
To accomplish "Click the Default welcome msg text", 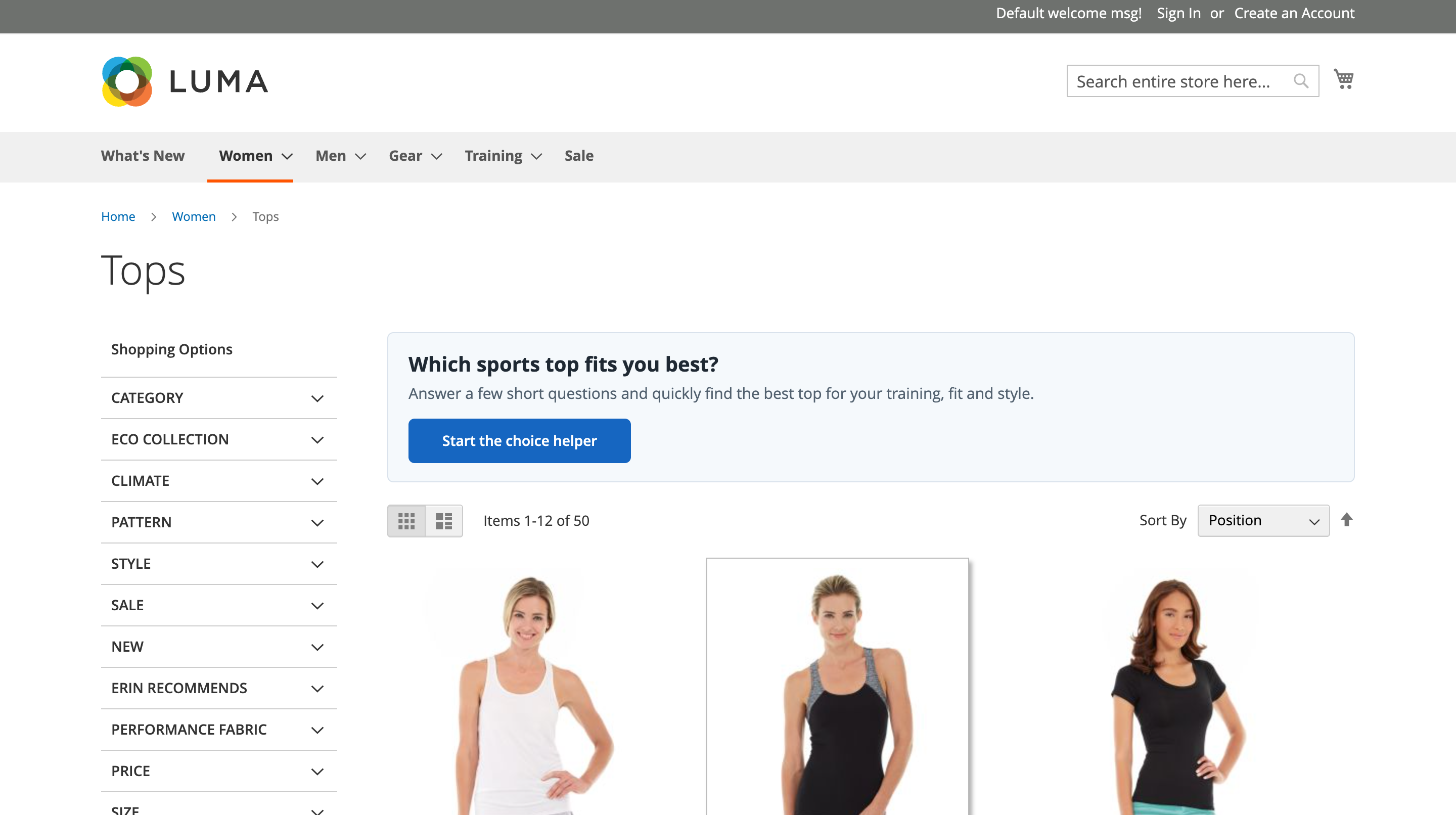I will coord(1068,13).
